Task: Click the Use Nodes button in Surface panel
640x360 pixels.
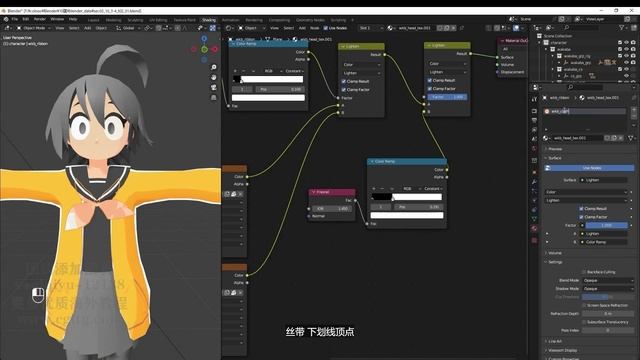Action: [x=590, y=168]
